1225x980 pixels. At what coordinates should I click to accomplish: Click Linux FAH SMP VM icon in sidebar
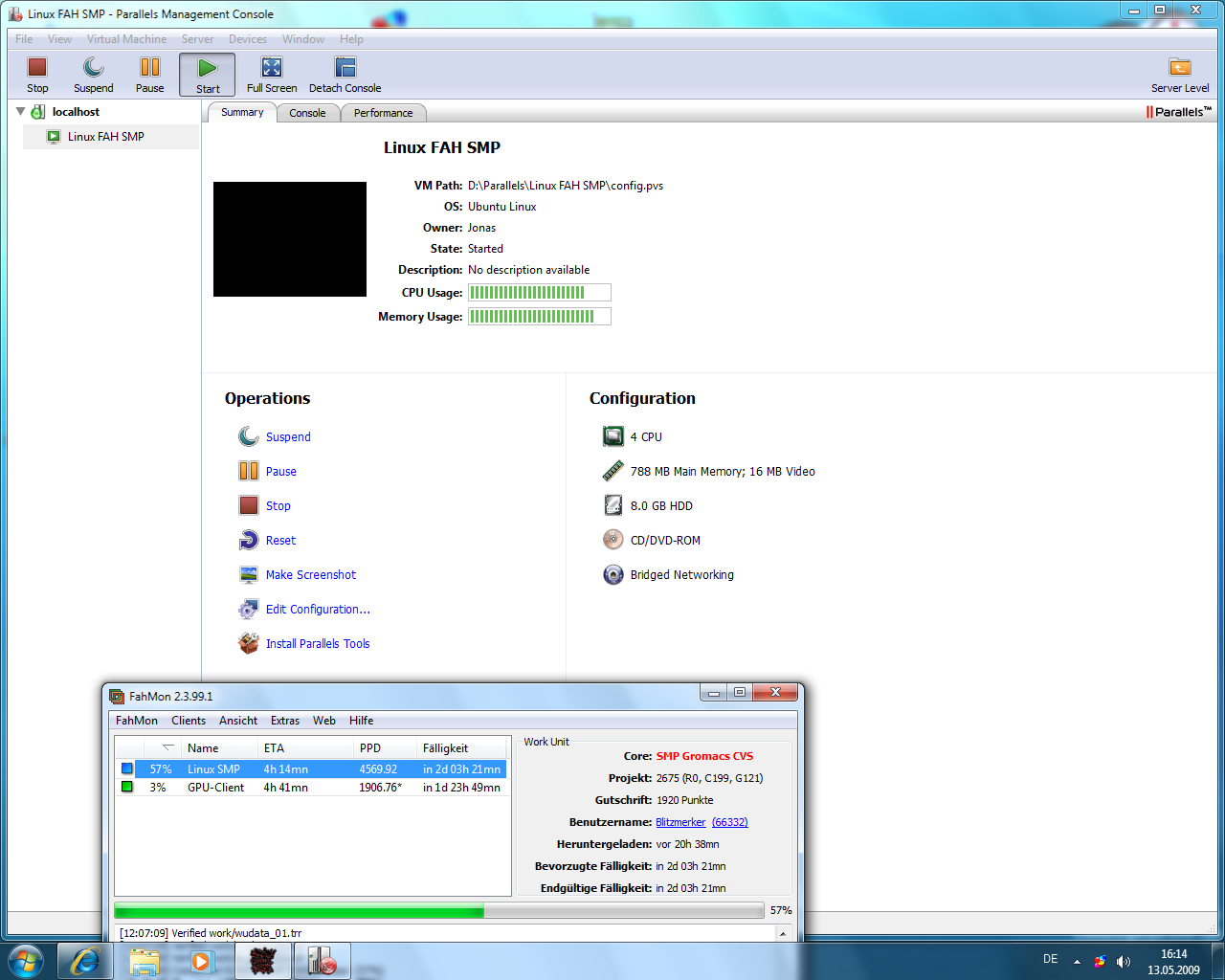tap(54, 137)
